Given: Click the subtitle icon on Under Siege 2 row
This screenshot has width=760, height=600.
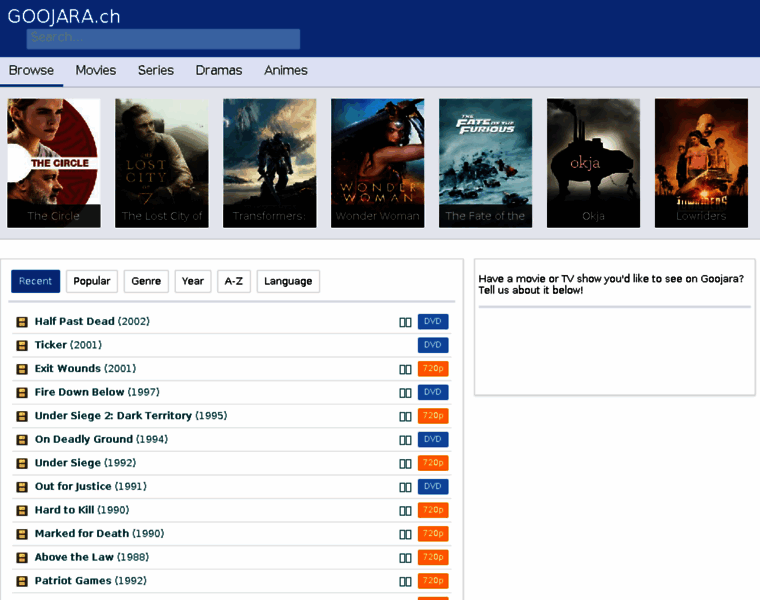Looking at the screenshot, I should click(405, 416).
